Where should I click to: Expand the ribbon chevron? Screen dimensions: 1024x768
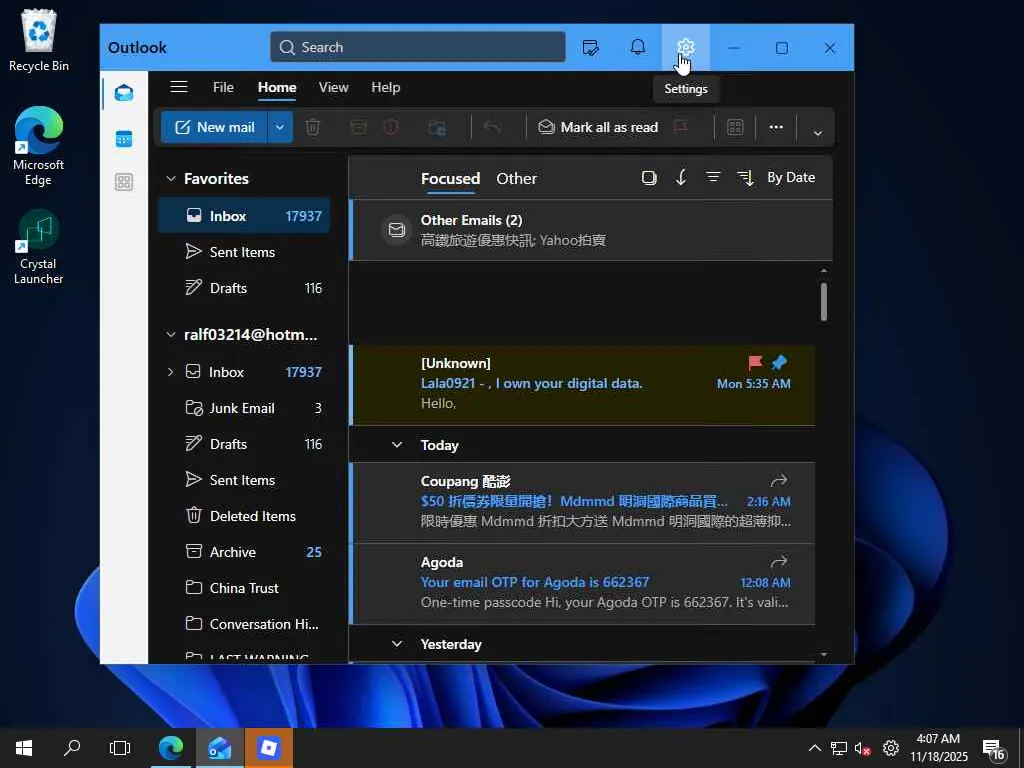pos(818,133)
